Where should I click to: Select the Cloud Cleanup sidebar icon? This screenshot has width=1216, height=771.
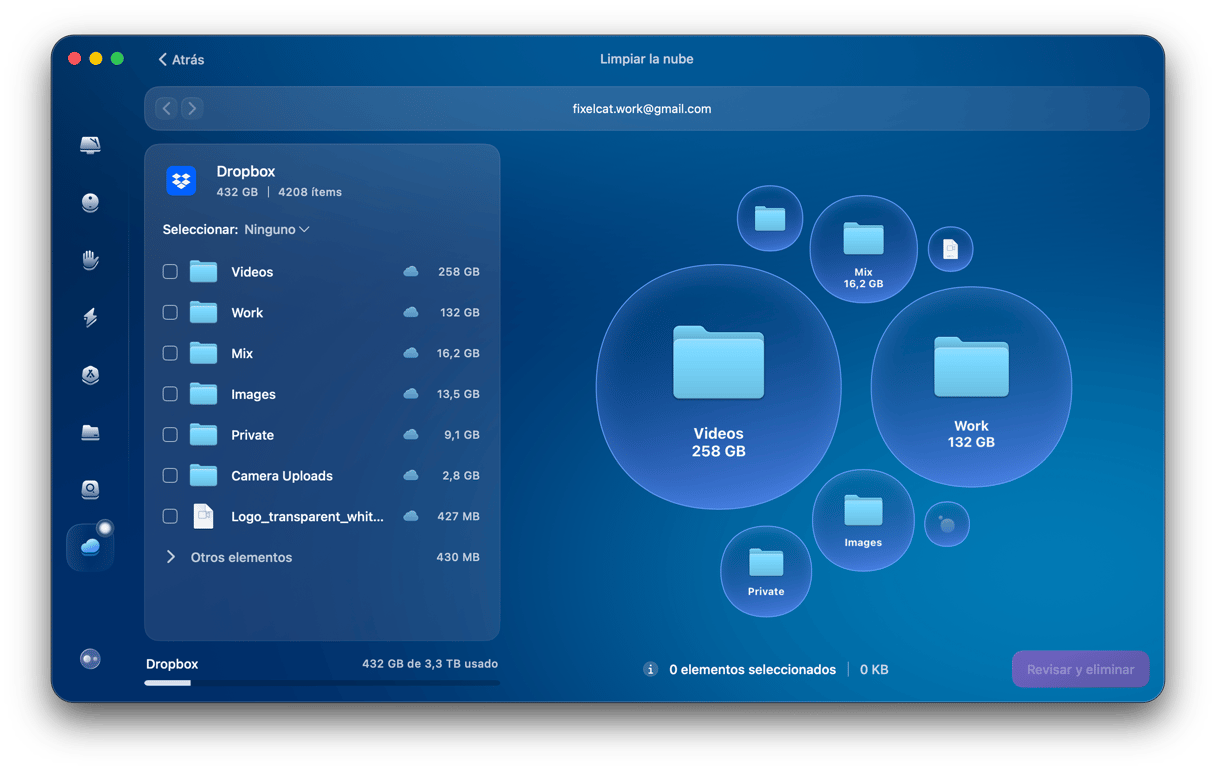90,547
